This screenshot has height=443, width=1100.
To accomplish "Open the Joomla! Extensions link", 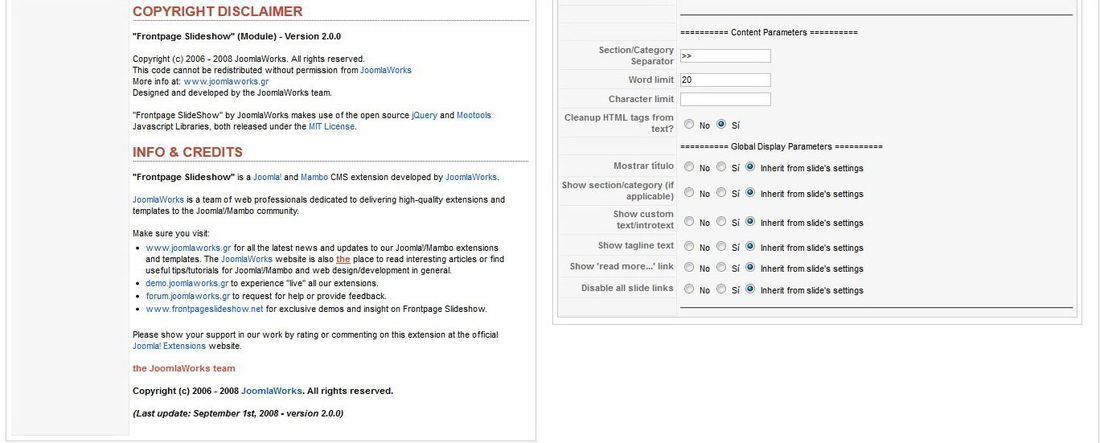I will 169,346.
